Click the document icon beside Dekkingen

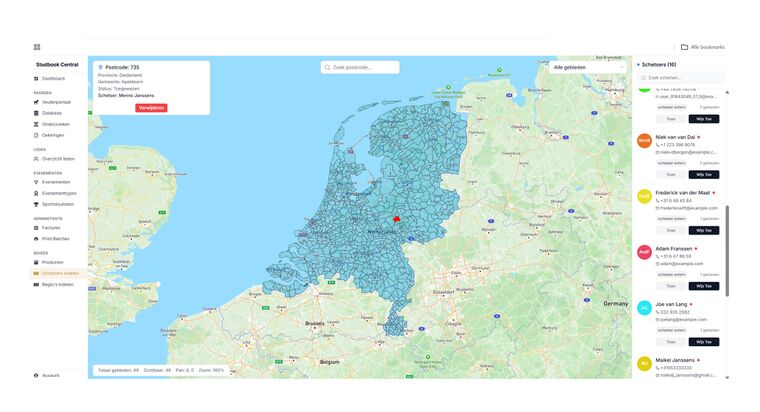pos(36,135)
